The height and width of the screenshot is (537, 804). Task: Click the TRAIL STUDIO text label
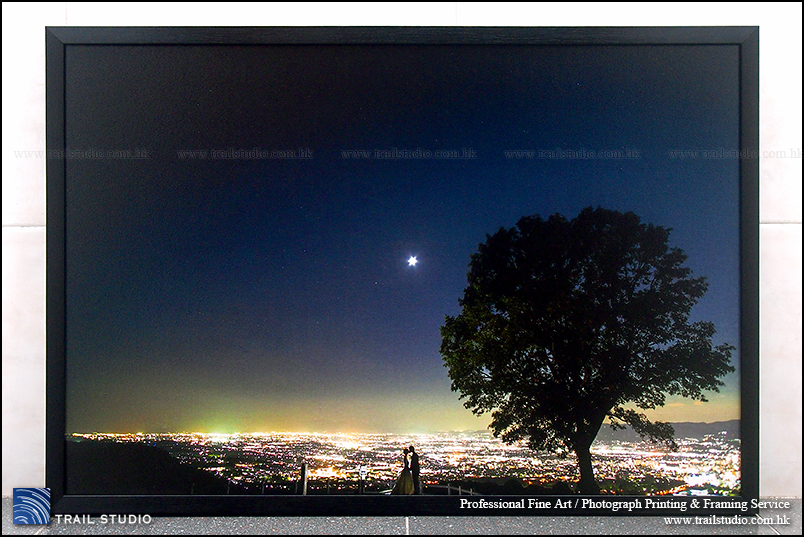pyautogui.click(x=103, y=519)
